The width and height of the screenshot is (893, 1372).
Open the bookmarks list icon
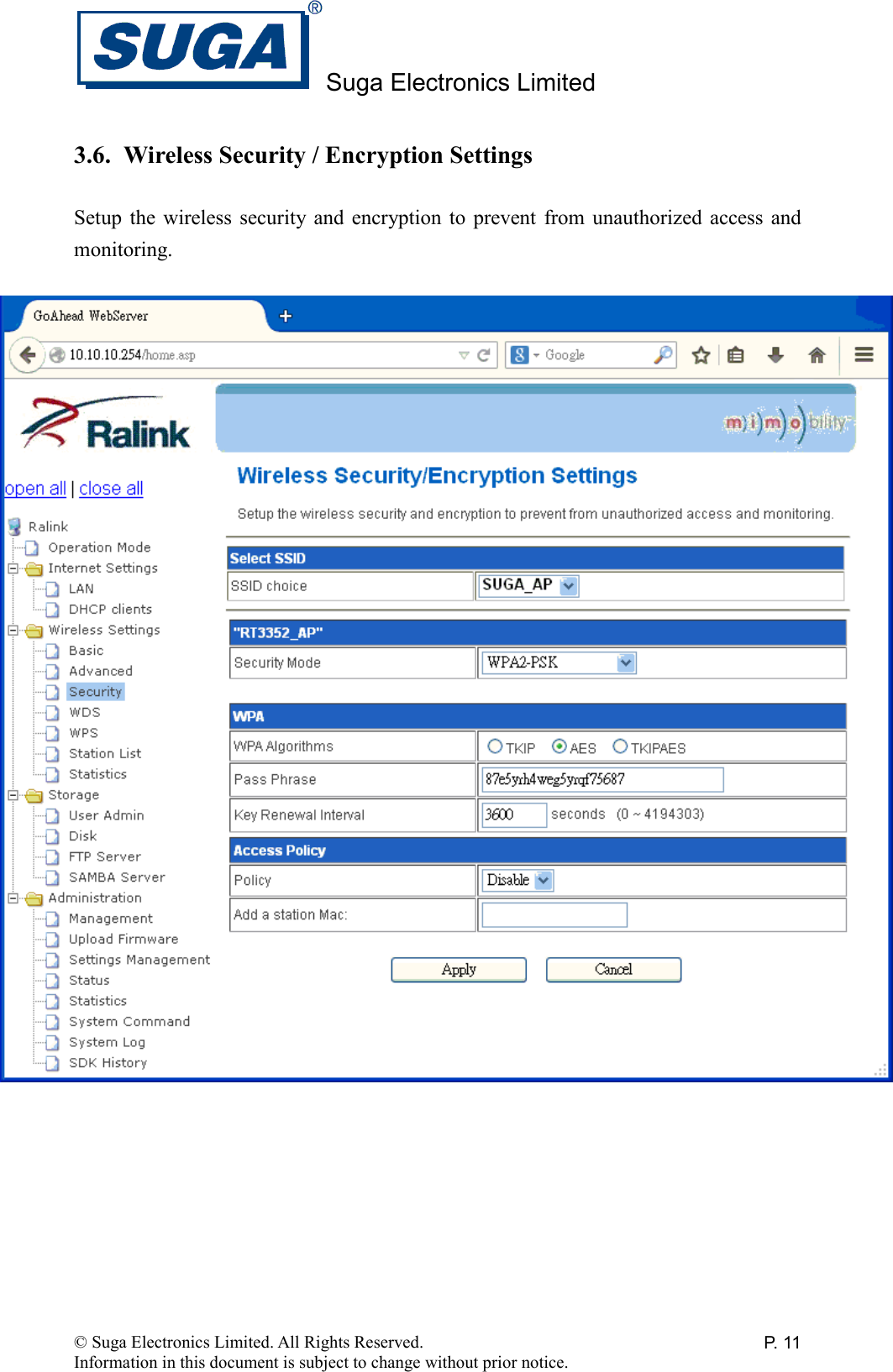736,355
